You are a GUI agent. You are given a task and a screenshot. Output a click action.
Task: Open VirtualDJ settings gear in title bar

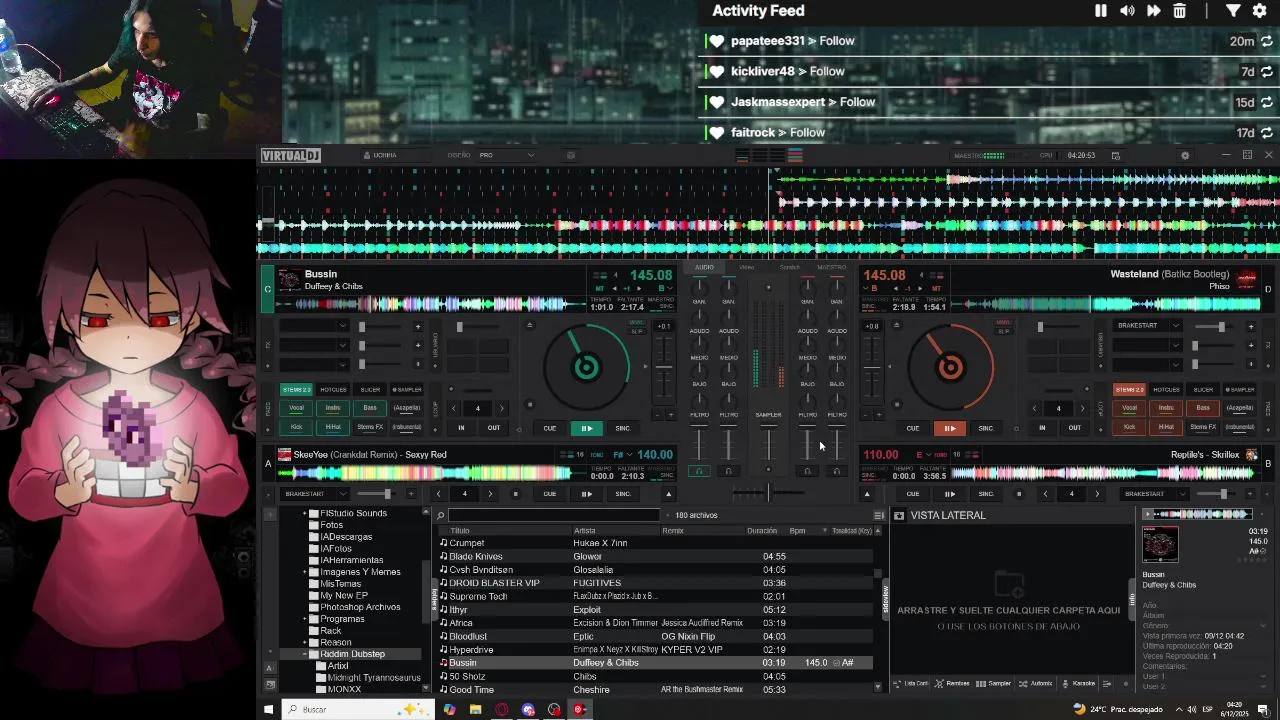(1185, 156)
